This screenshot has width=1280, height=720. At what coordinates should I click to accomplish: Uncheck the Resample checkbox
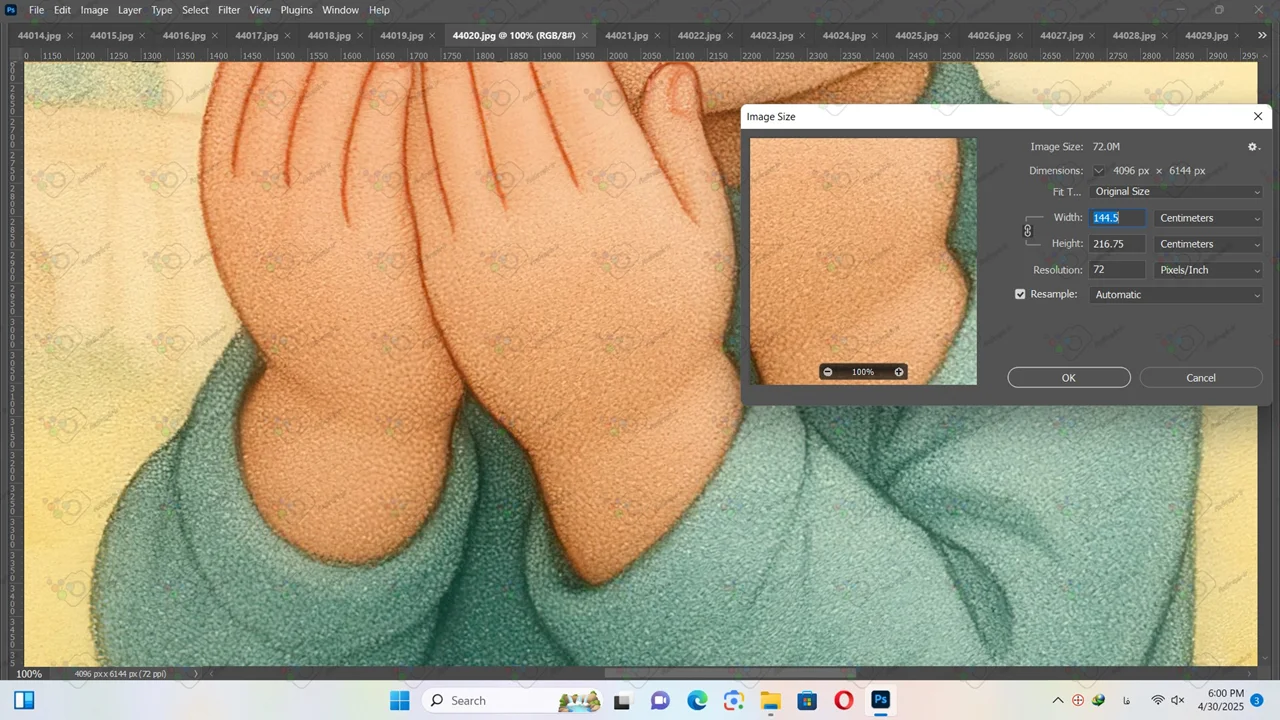pos(1020,295)
